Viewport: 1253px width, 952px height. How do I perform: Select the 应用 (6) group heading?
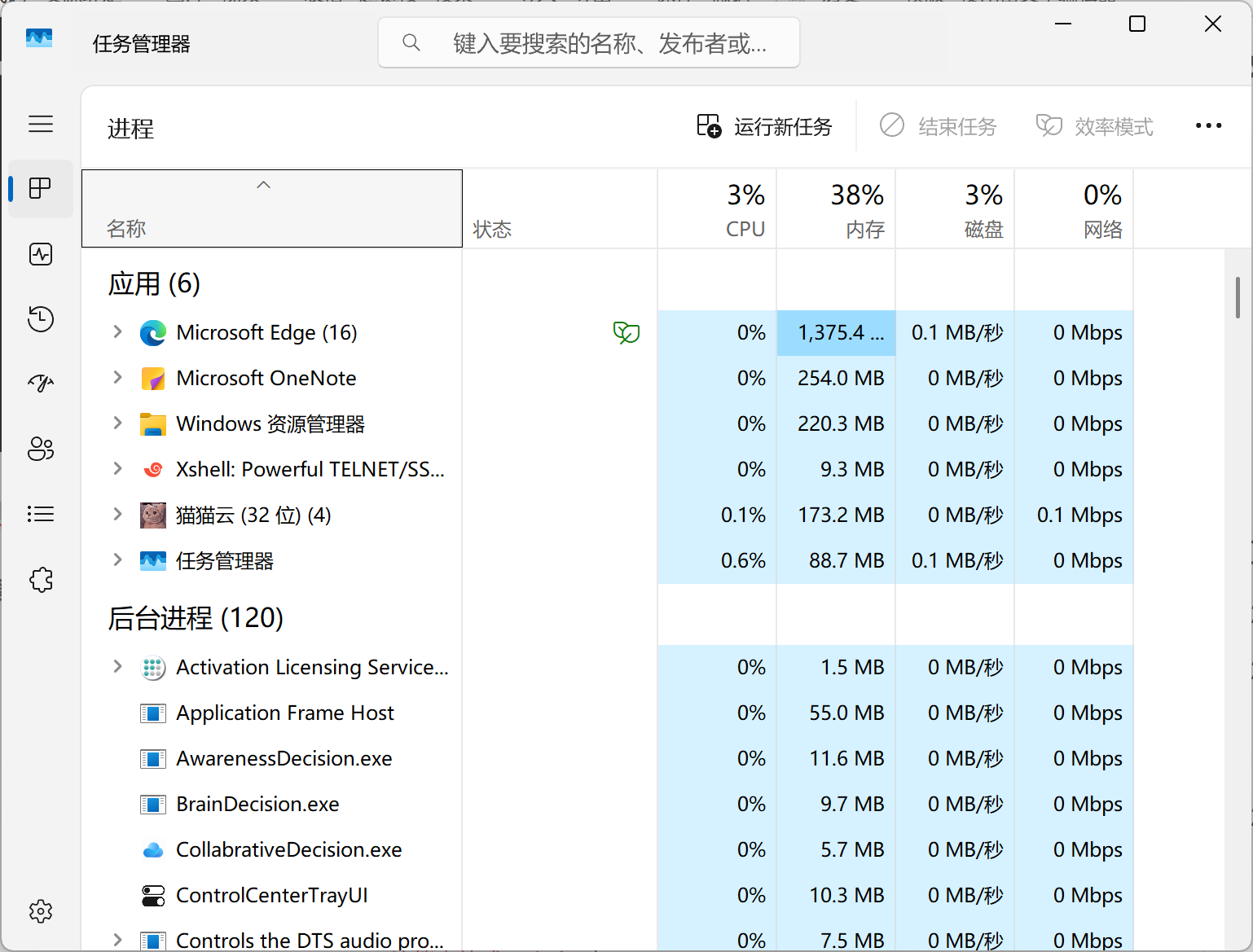click(x=154, y=283)
